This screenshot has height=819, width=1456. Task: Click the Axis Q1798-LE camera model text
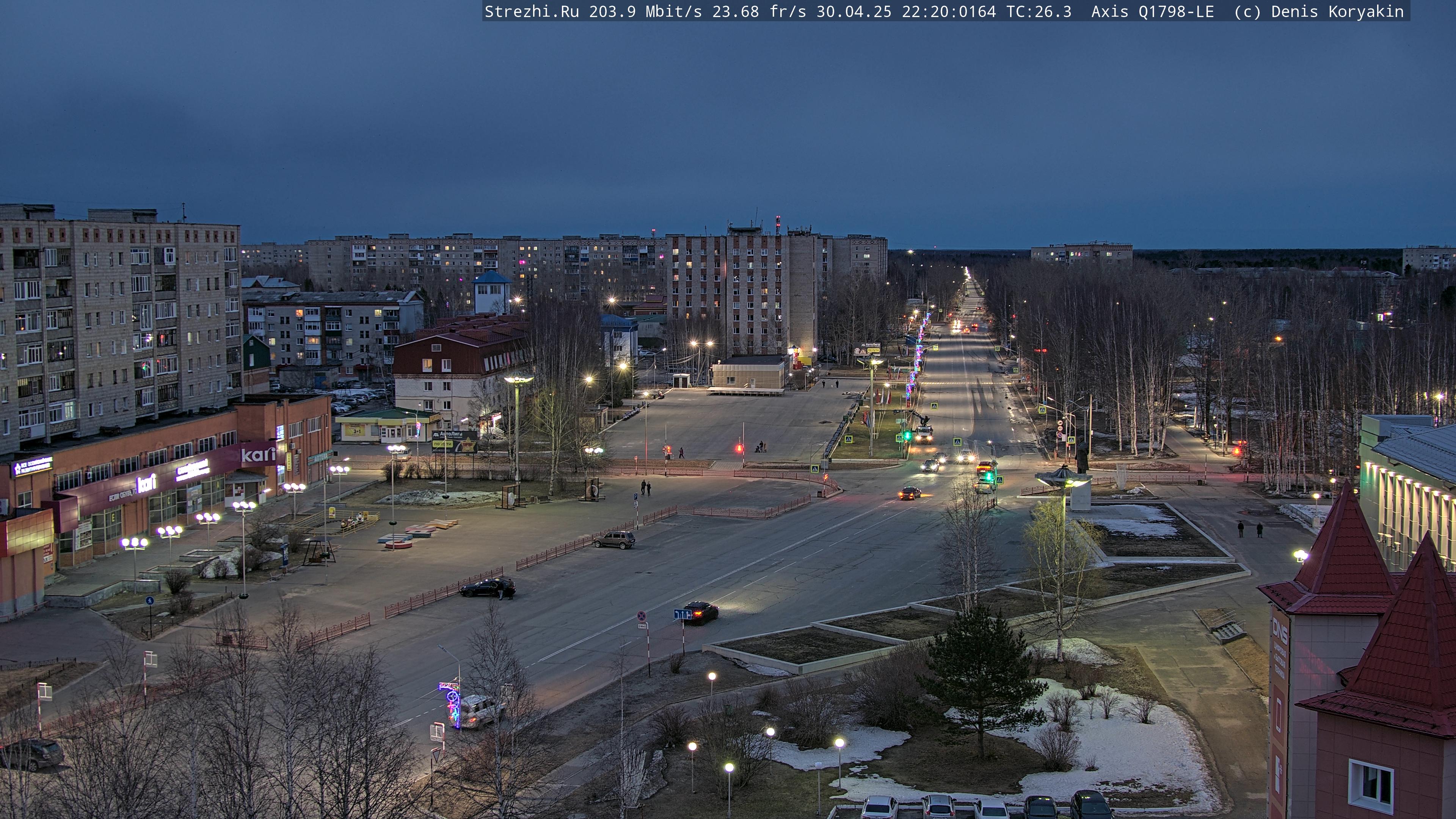[1153, 12]
